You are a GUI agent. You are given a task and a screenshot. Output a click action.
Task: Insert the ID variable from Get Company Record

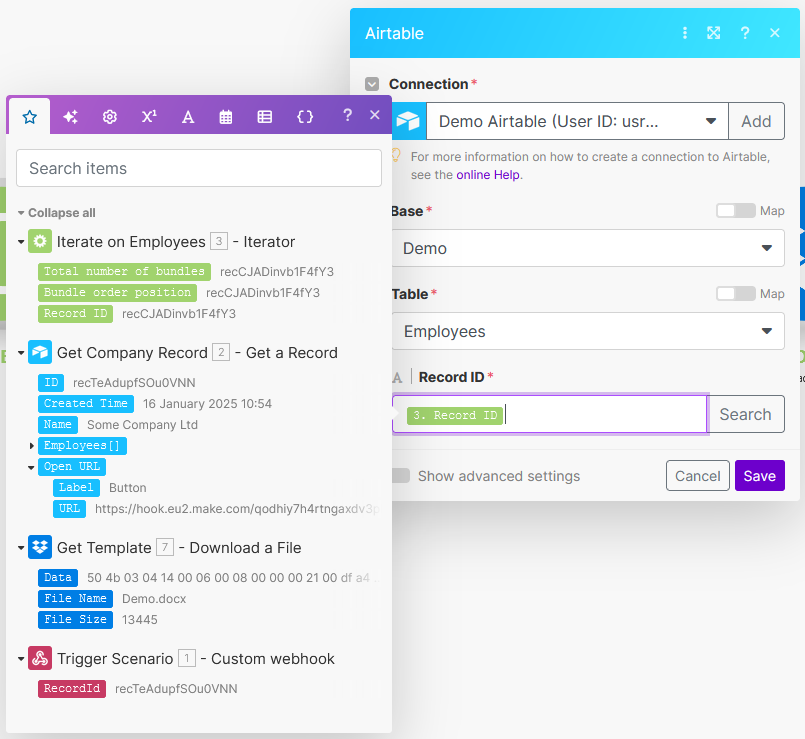point(51,382)
